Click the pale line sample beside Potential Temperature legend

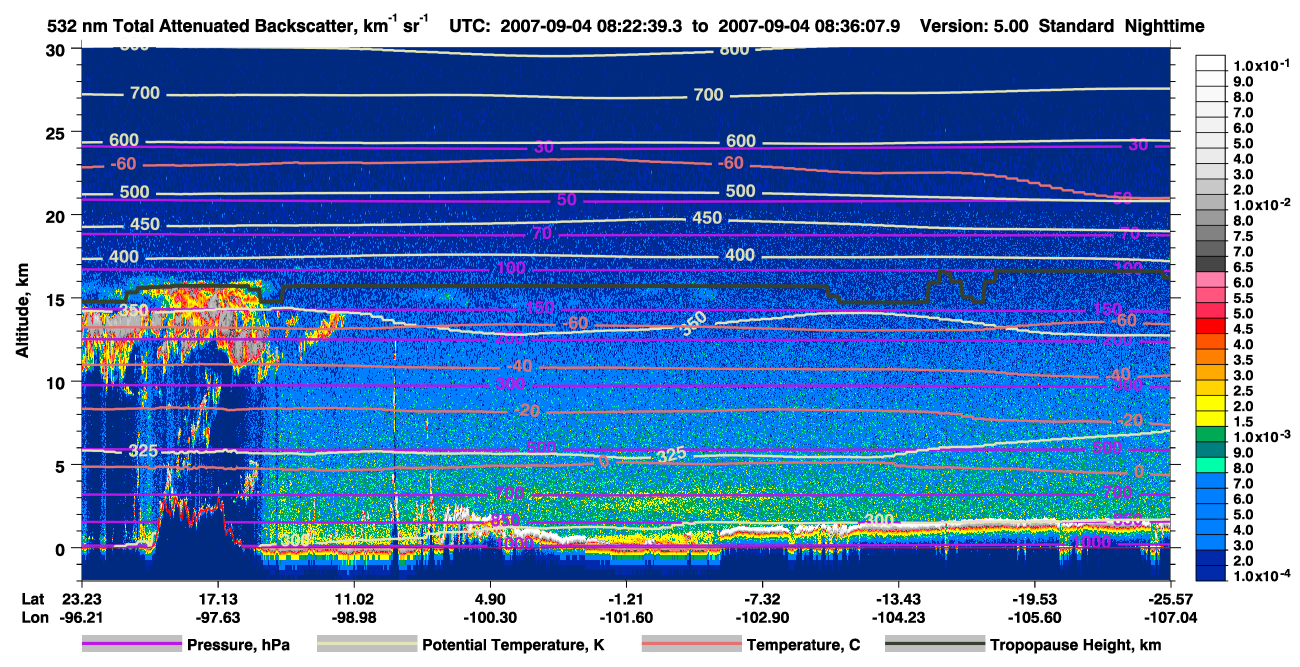[367, 645]
